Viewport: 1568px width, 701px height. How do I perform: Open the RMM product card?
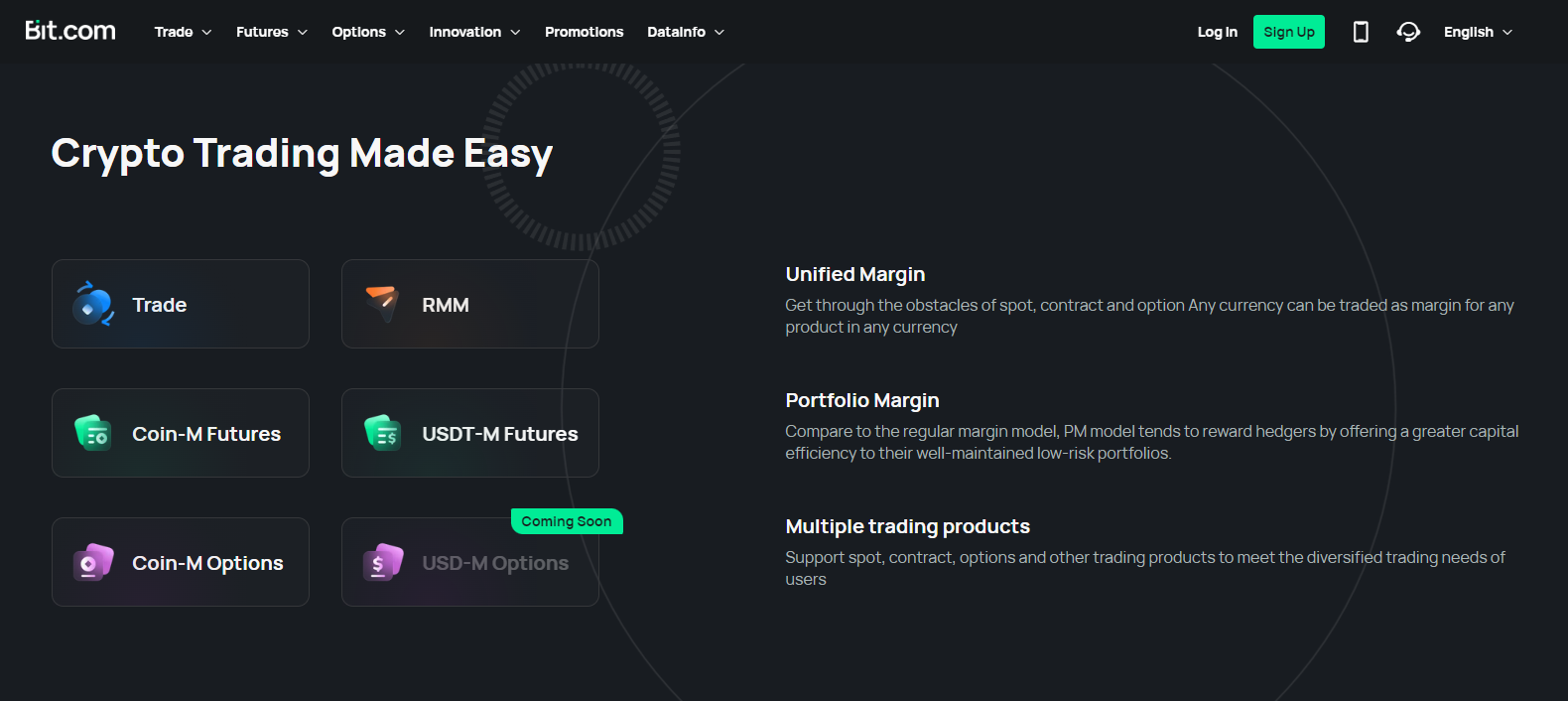[470, 304]
